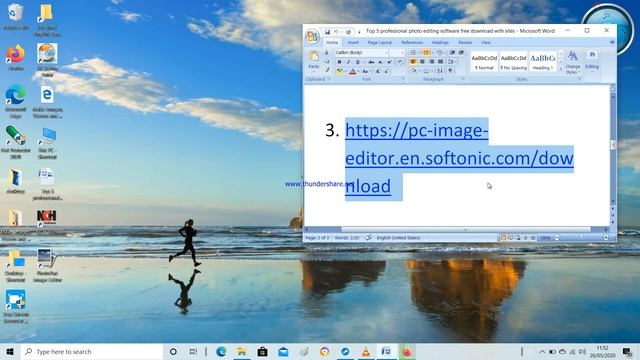Switch to the Review ribbon tab

[x=465, y=42]
